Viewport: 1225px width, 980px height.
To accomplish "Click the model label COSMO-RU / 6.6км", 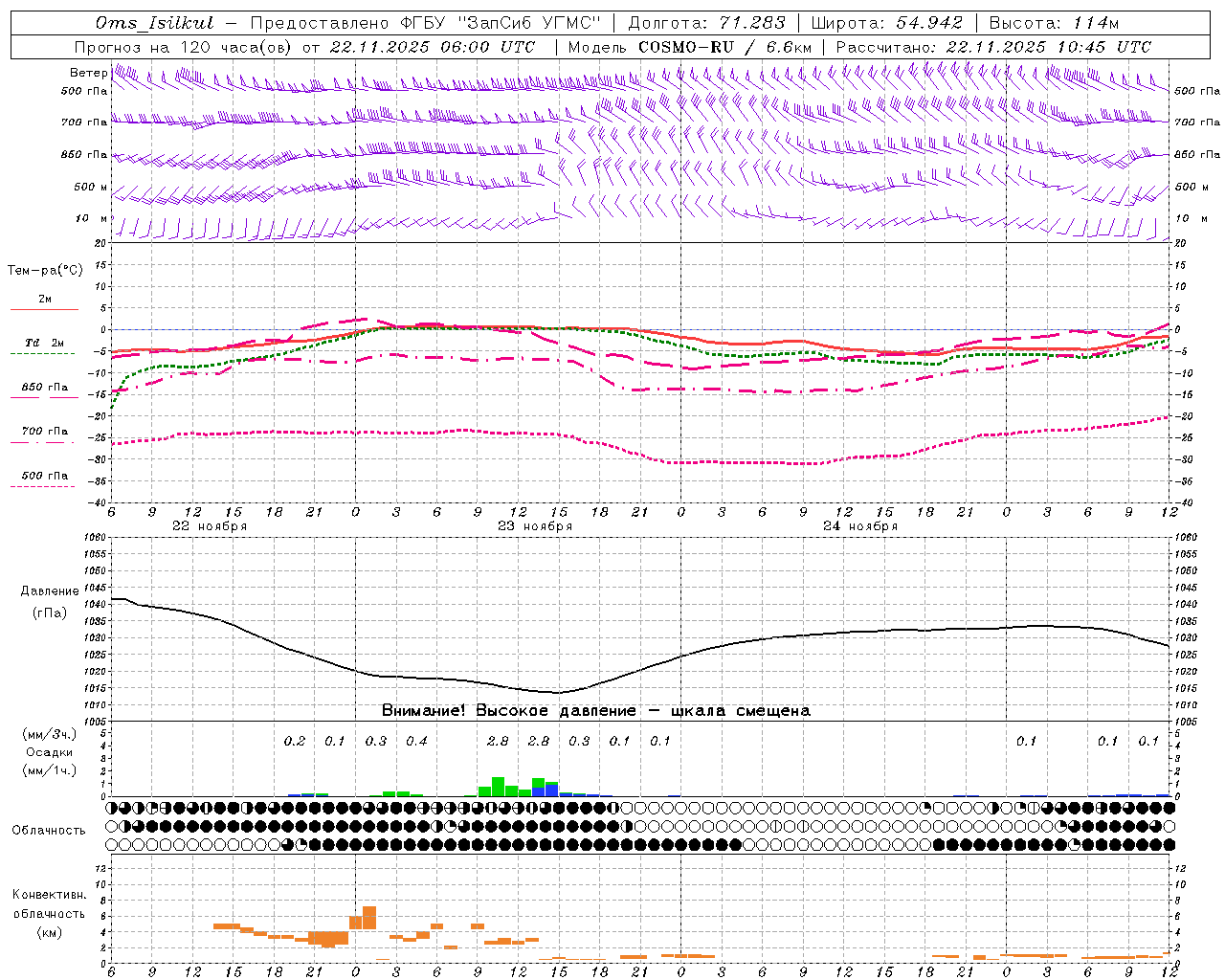I will (x=725, y=47).
